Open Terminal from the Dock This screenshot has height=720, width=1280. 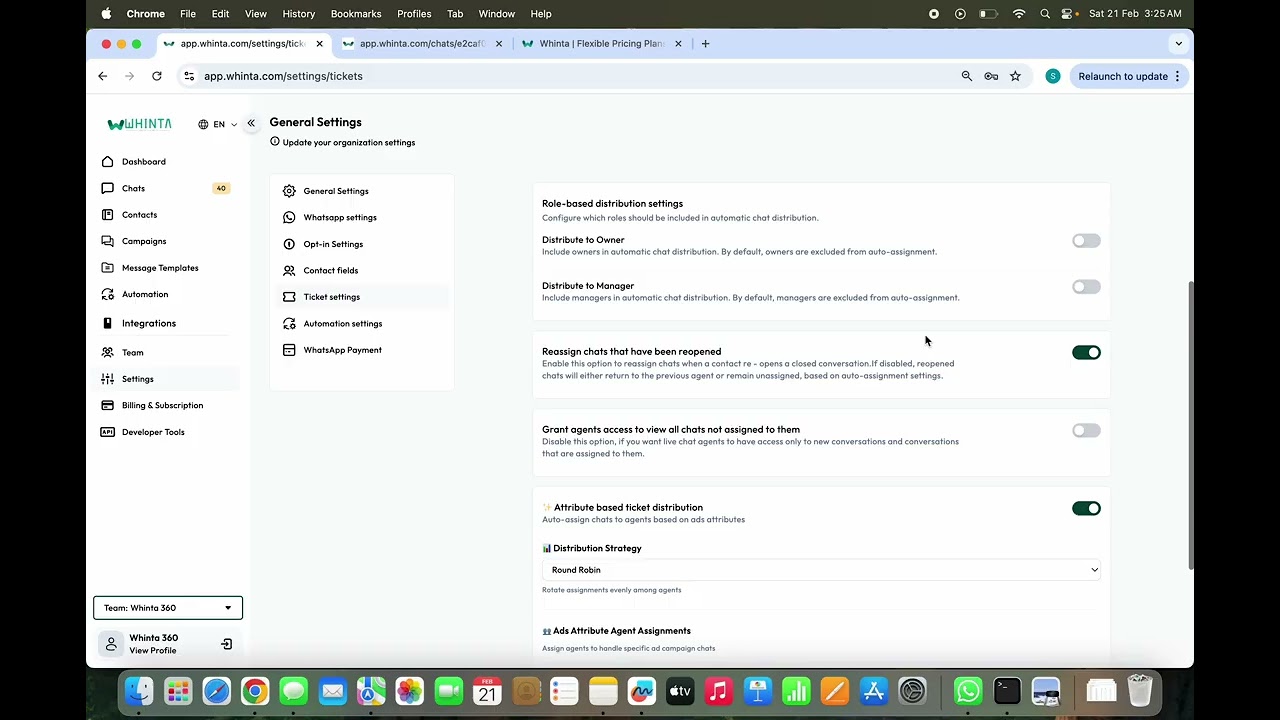(x=1007, y=691)
